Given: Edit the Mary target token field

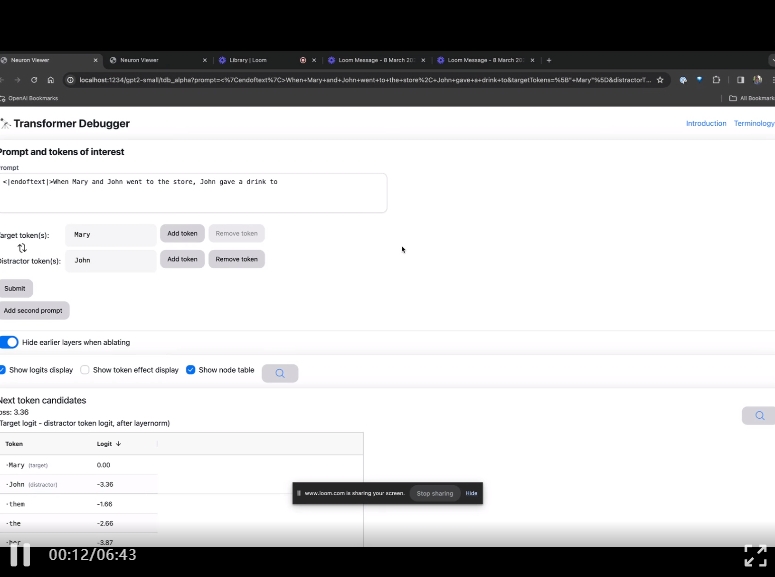Looking at the screenshot, I should tap(111, 235).
